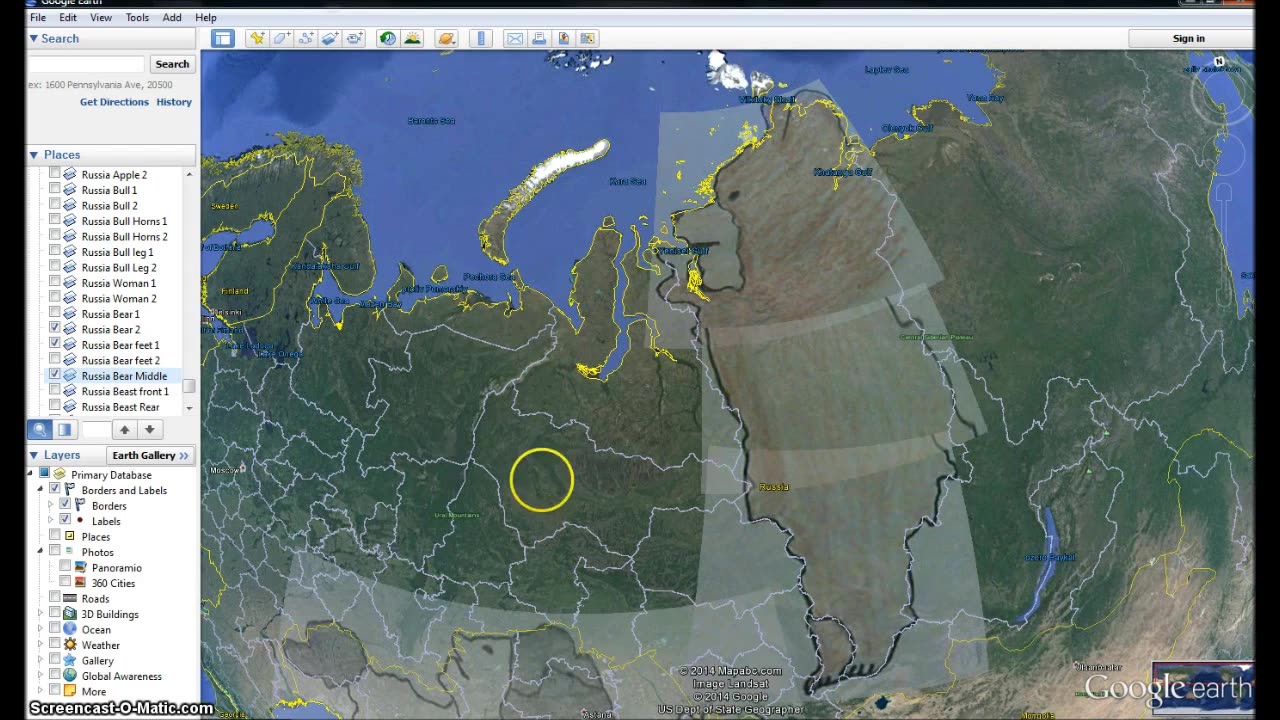Expand the Weather layer tree node
Viewport: 1280px width, 720px height.
coord(41,645)
